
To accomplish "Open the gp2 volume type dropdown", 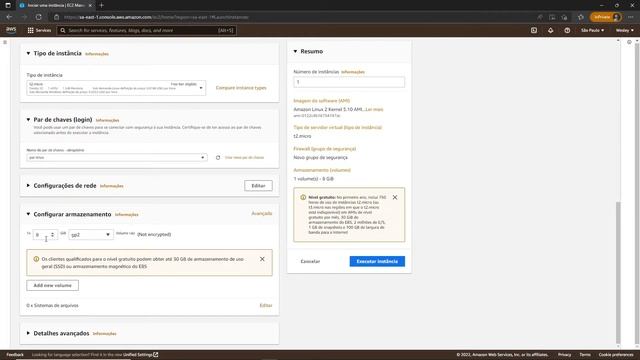I will coord(91,235).
